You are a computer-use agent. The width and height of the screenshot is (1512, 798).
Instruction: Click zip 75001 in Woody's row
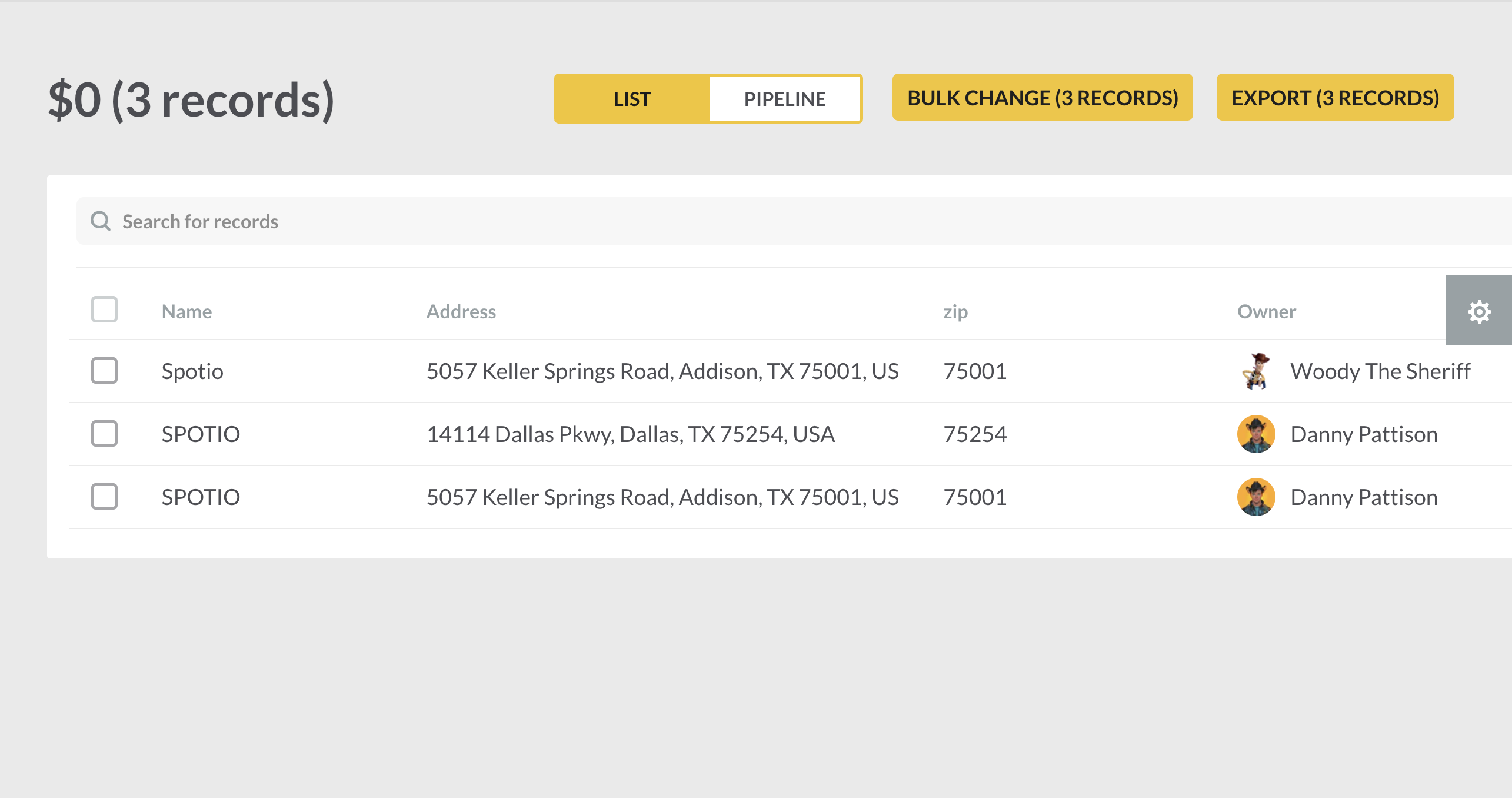click(975, 371)
